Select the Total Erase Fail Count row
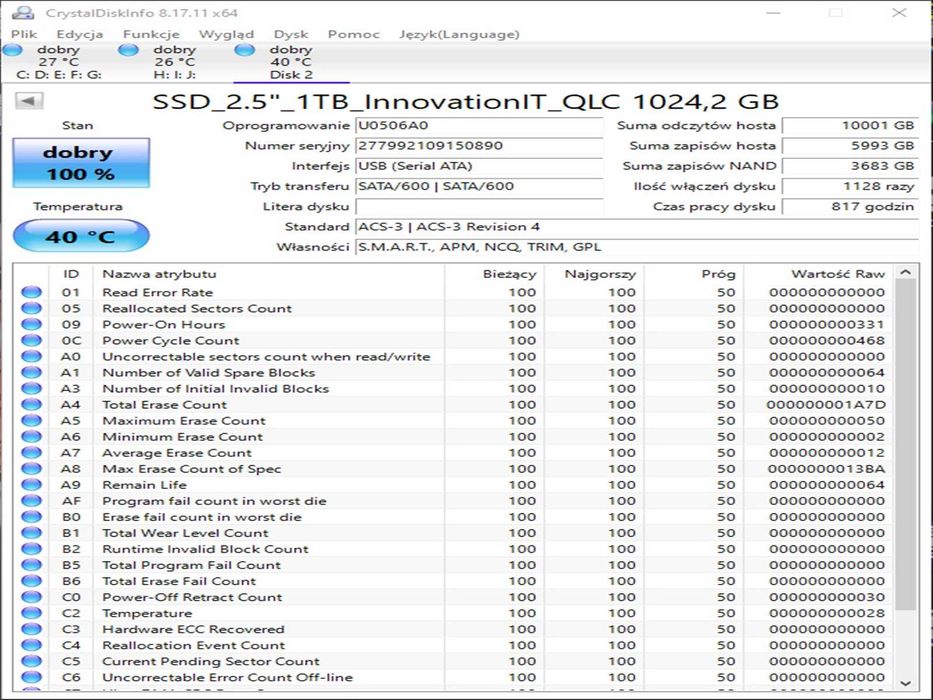This screenshot has height=700, width=933. point(453,582)
